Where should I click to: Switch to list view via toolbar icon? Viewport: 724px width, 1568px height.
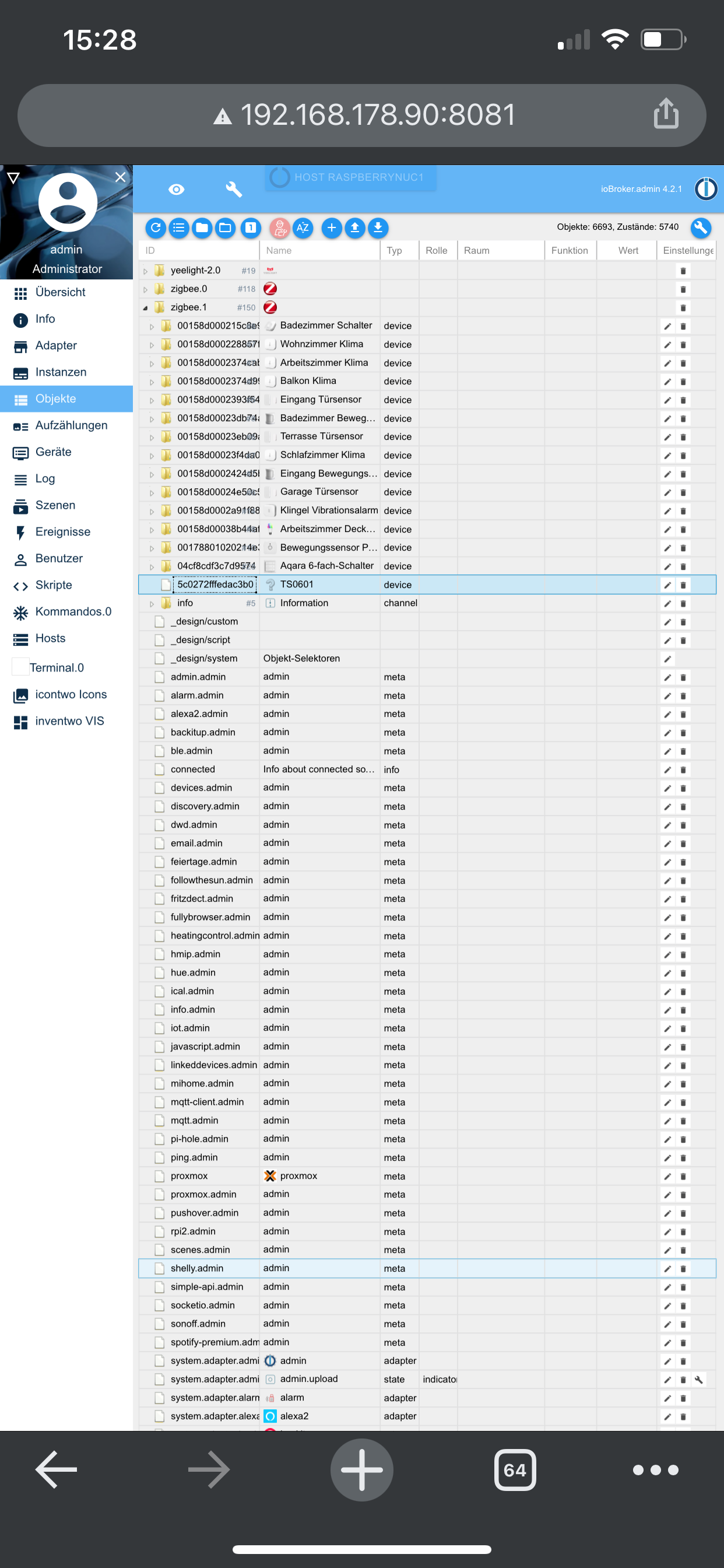pos(179,228)
